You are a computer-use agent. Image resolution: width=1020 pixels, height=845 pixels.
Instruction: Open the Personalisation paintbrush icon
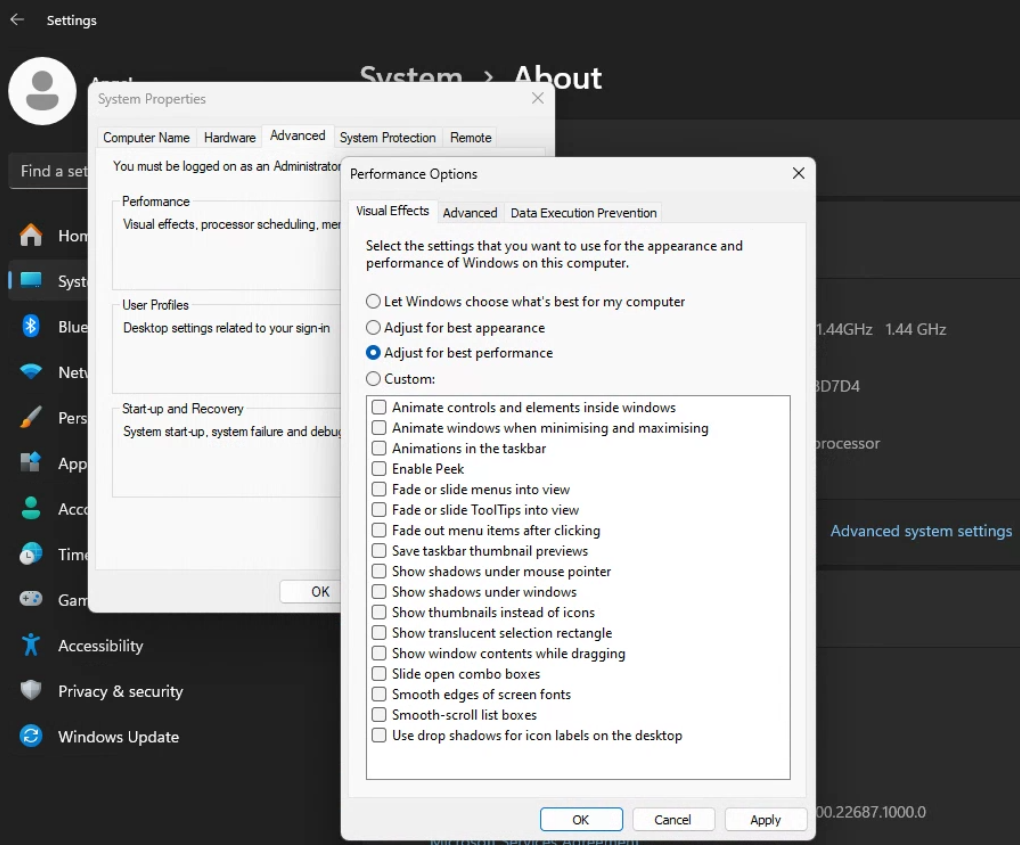pos(31,417)
